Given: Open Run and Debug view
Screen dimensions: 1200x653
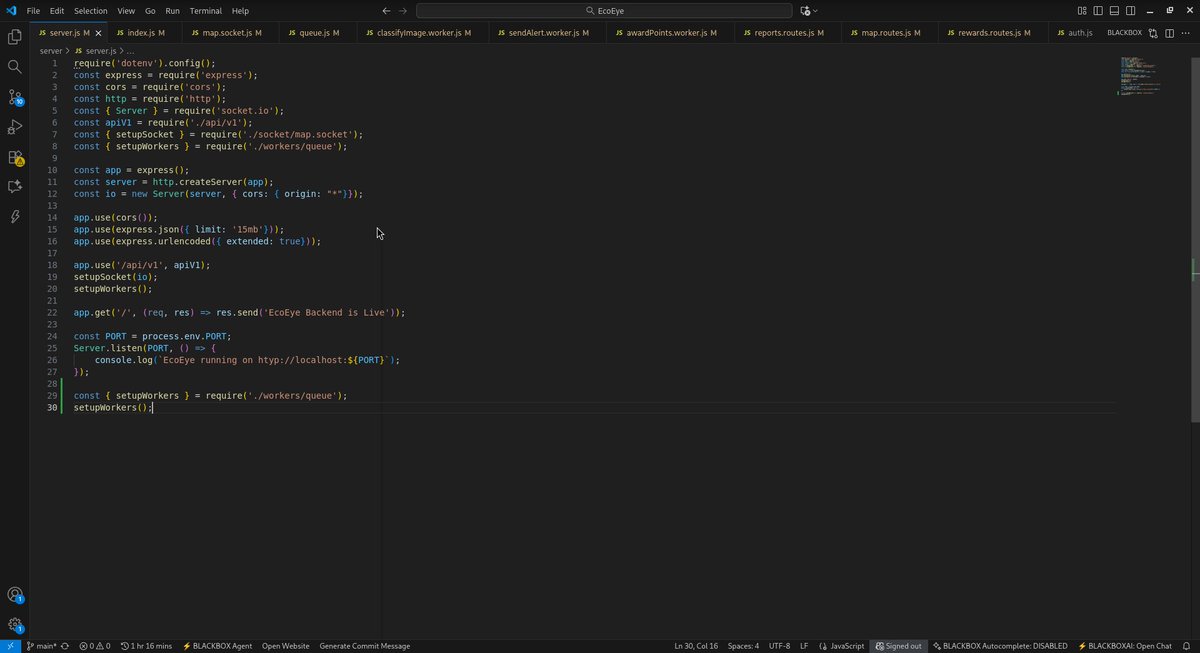Looking at the screenshot, I should (15, 127).
